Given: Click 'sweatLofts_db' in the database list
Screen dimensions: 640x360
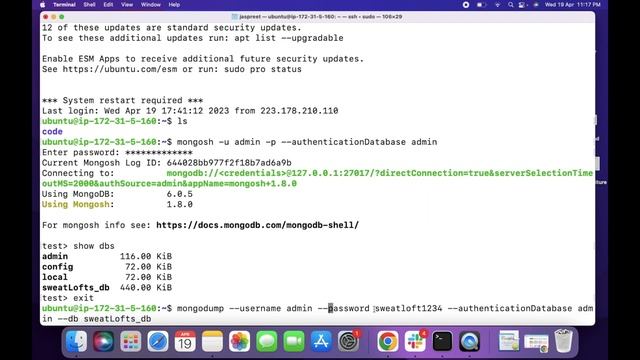Looking at the screenshot, I should 76,287.
